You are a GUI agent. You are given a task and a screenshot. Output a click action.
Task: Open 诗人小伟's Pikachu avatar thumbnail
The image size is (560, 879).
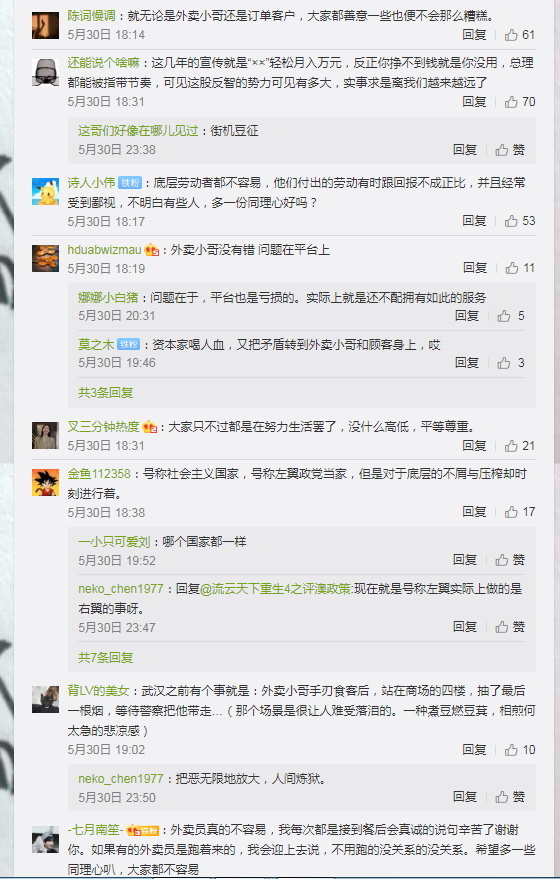tap(45, 192)
